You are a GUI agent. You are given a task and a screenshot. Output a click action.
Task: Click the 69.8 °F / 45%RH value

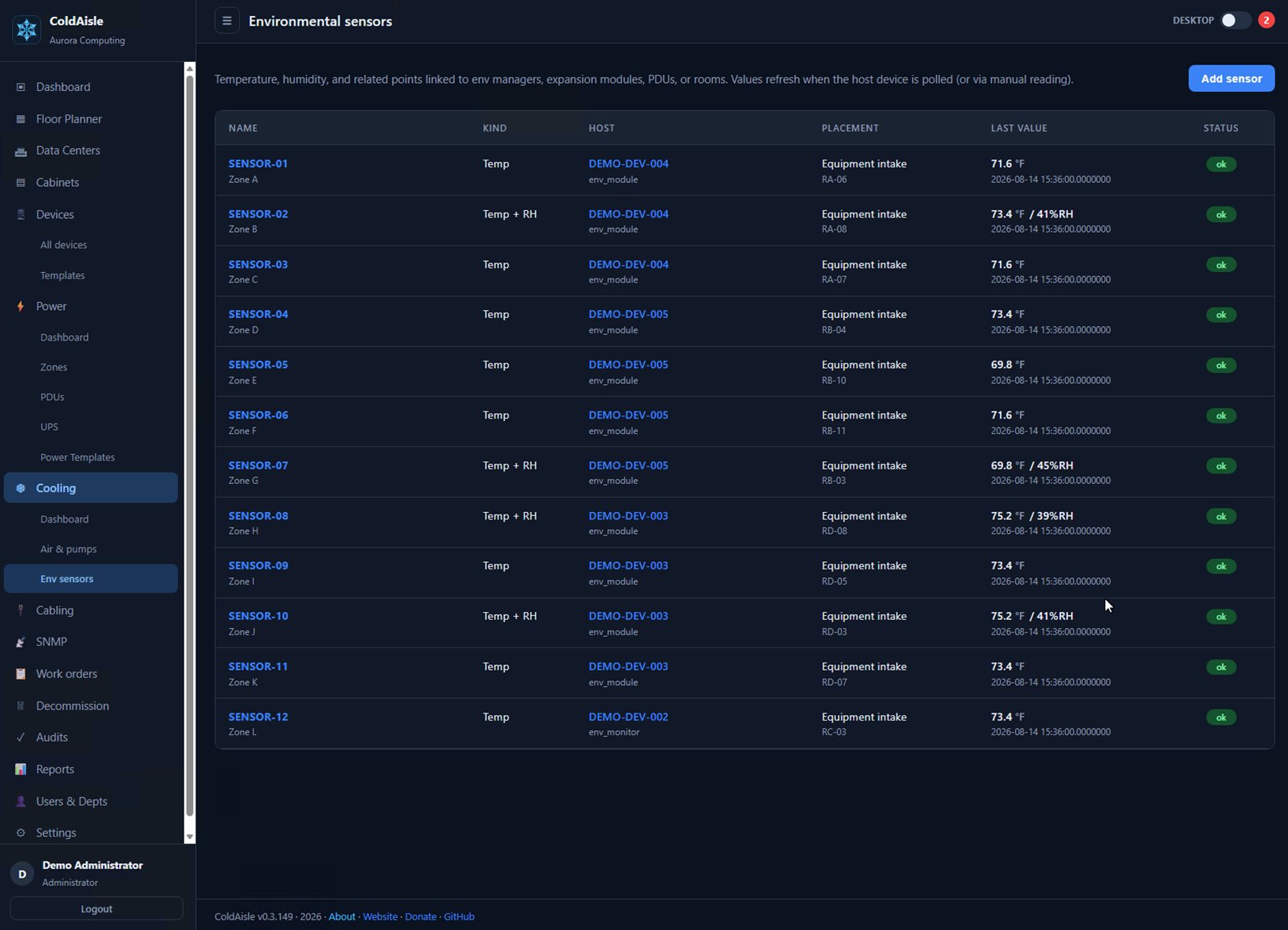click(x=1032, y=465)
